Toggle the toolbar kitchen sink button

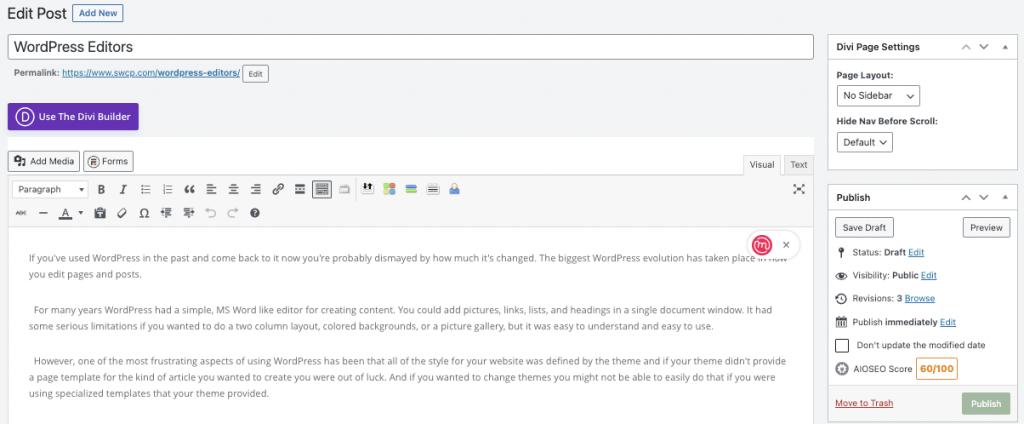tap(322, 189)
